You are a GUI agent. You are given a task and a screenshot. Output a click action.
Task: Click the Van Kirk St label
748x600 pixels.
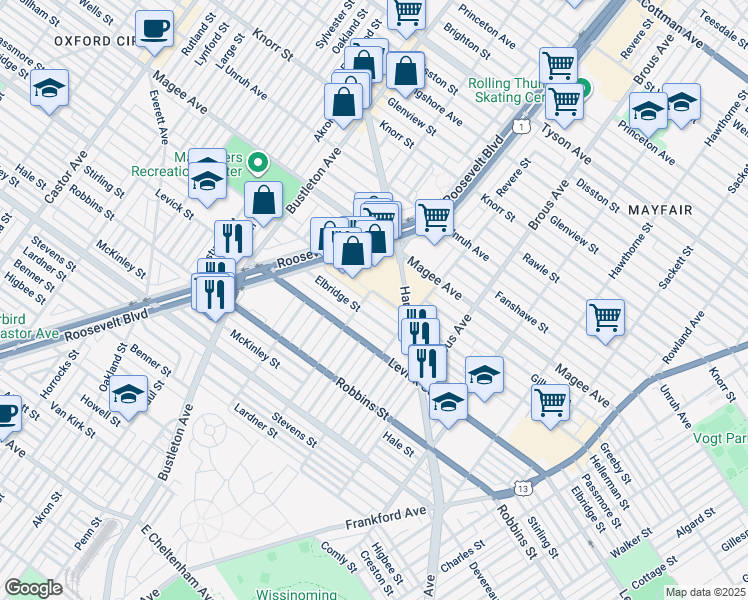tap(73, 420)
